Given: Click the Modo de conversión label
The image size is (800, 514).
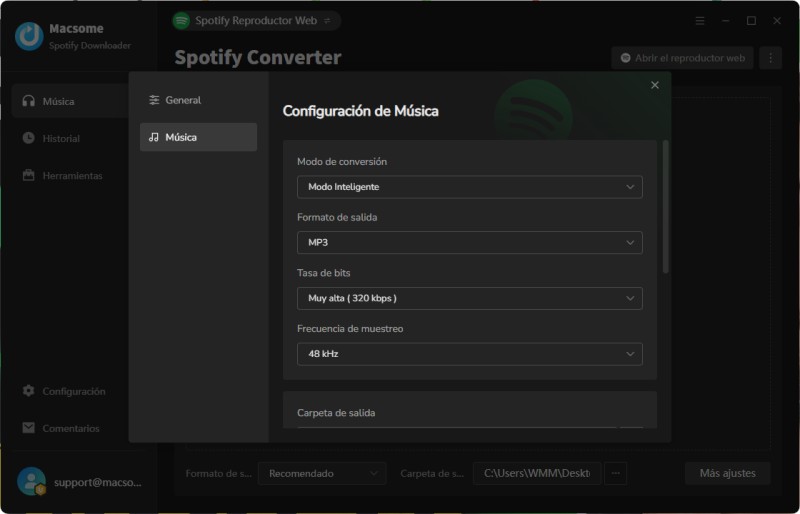Looking at the screenshot, I should tap(342, 161).
